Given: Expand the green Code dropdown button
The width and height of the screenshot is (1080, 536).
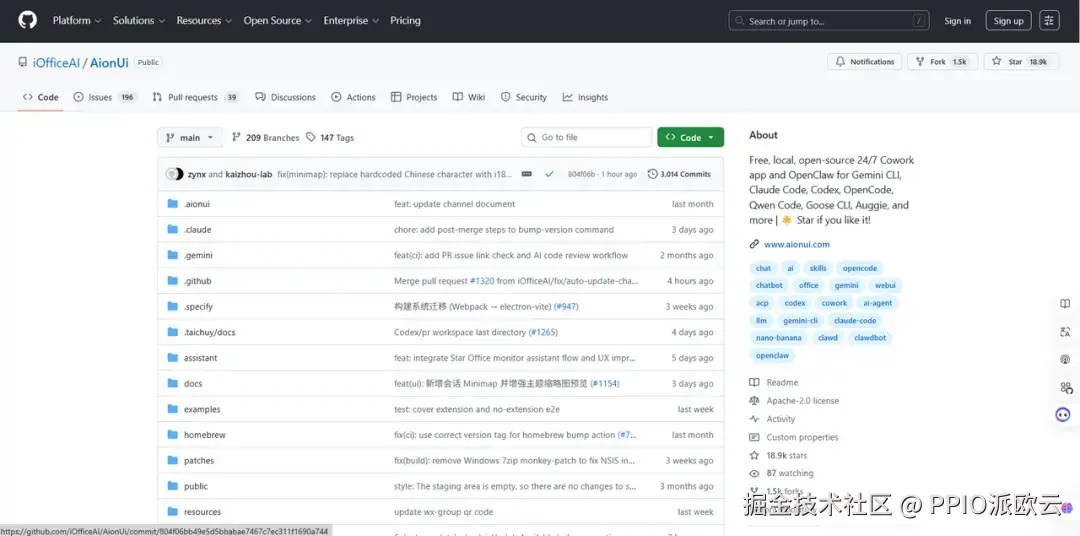Looking at the screenshot, I should 690,138.
